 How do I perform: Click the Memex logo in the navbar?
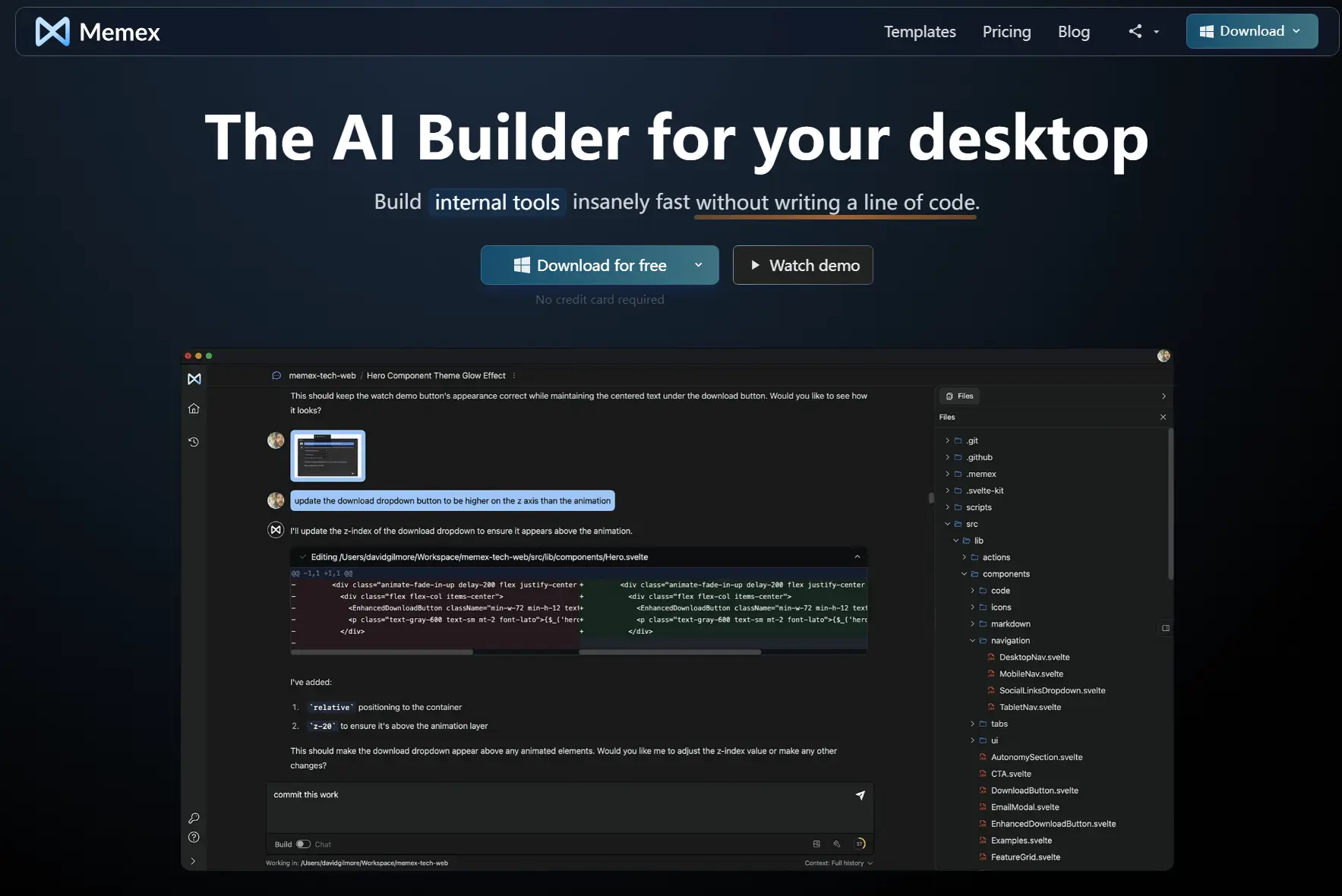pos(97,32)
